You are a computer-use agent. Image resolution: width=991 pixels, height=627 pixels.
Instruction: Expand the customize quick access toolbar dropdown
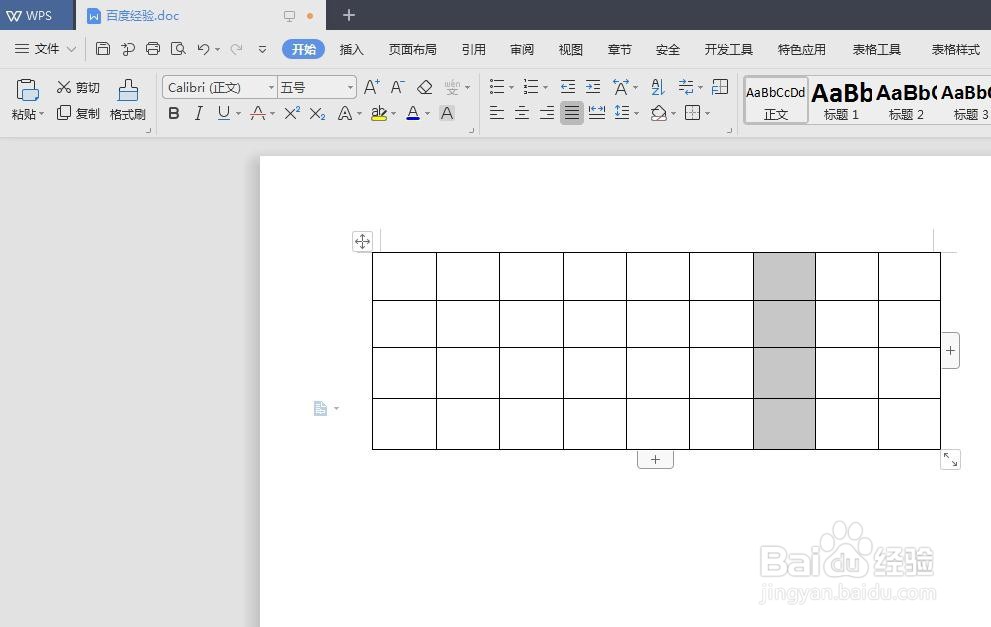(262, 49)
